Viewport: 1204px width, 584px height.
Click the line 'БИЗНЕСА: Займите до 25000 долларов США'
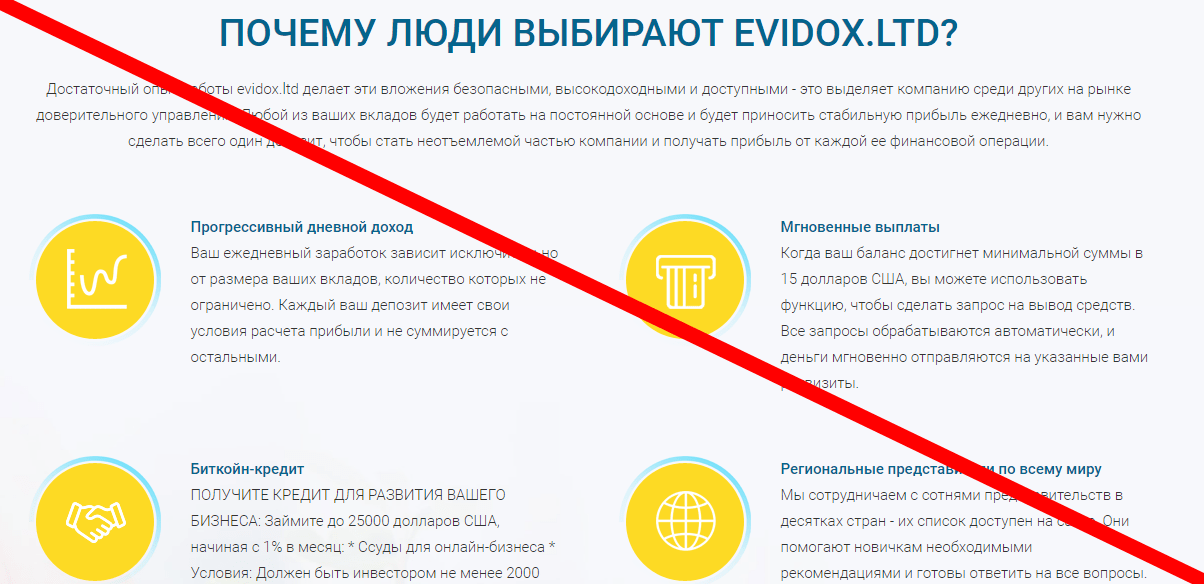coord(344,521)
